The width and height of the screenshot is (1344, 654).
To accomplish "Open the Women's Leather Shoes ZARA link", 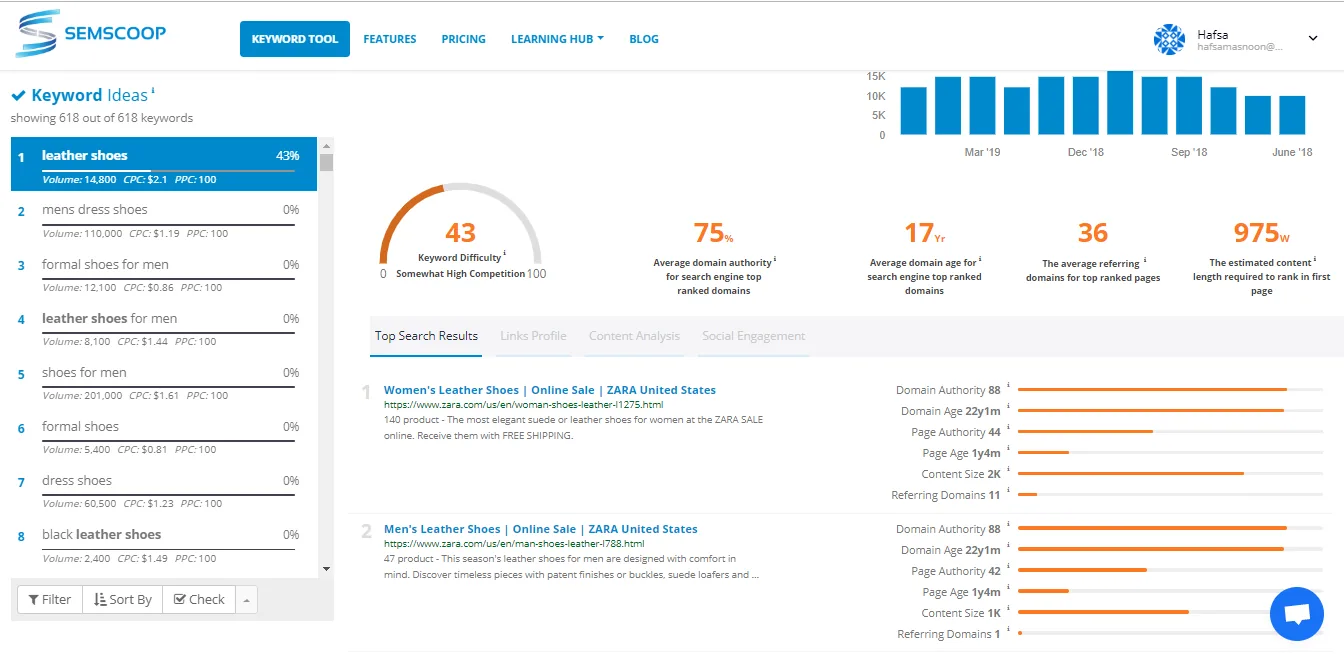I will (x=549, y=389).
